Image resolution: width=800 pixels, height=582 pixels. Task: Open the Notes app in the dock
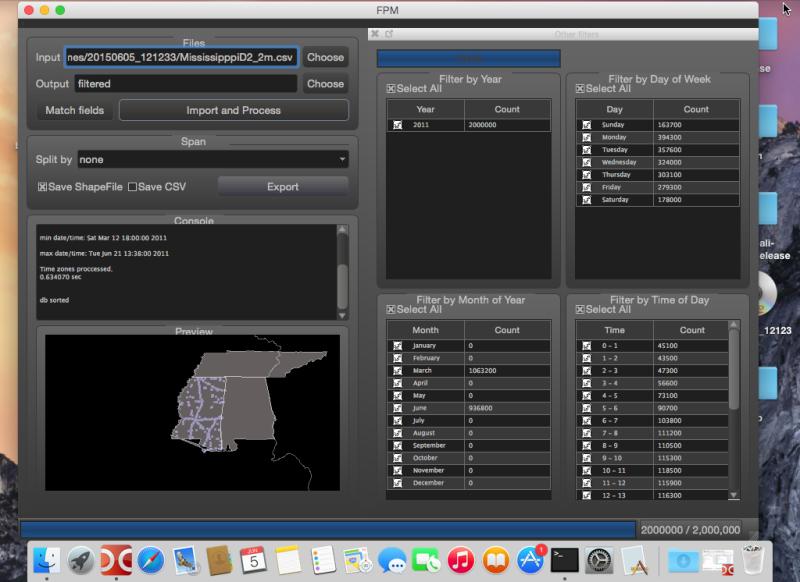pyautogui.click(x=288, y=560)
